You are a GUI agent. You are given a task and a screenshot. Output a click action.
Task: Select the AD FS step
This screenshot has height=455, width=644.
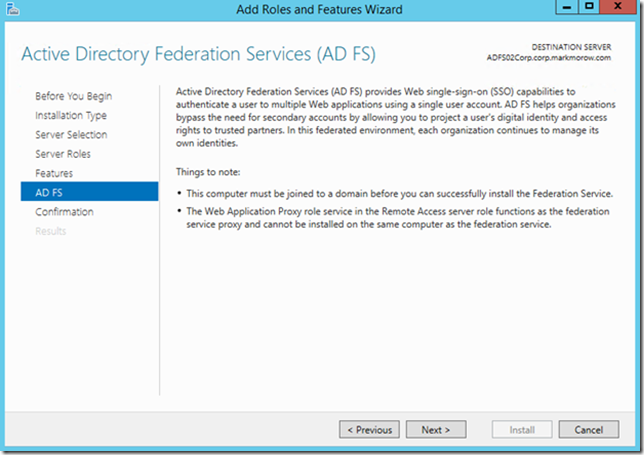point(90,192)
